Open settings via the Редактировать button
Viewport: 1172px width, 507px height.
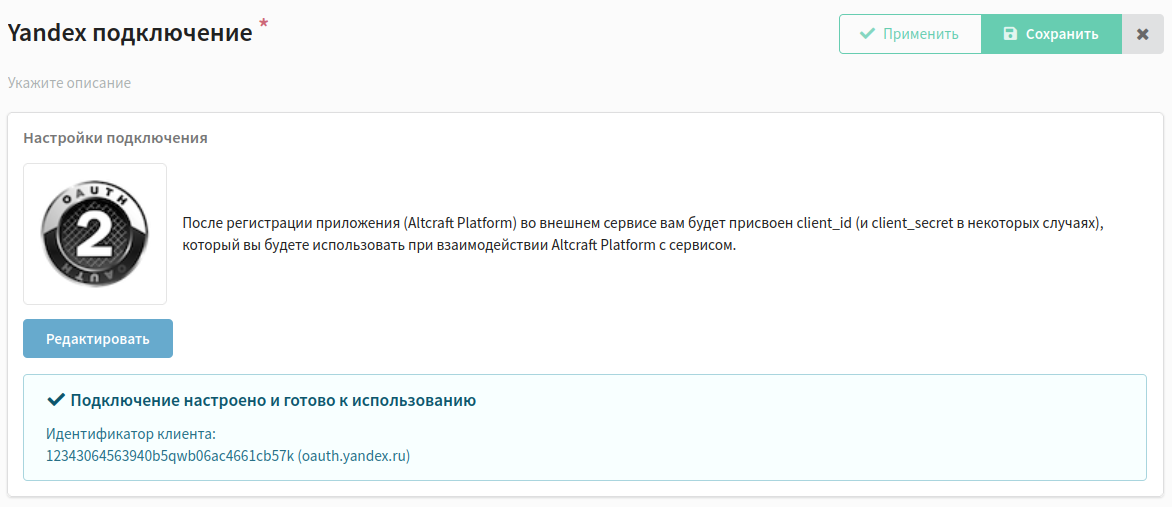(98, 339)
